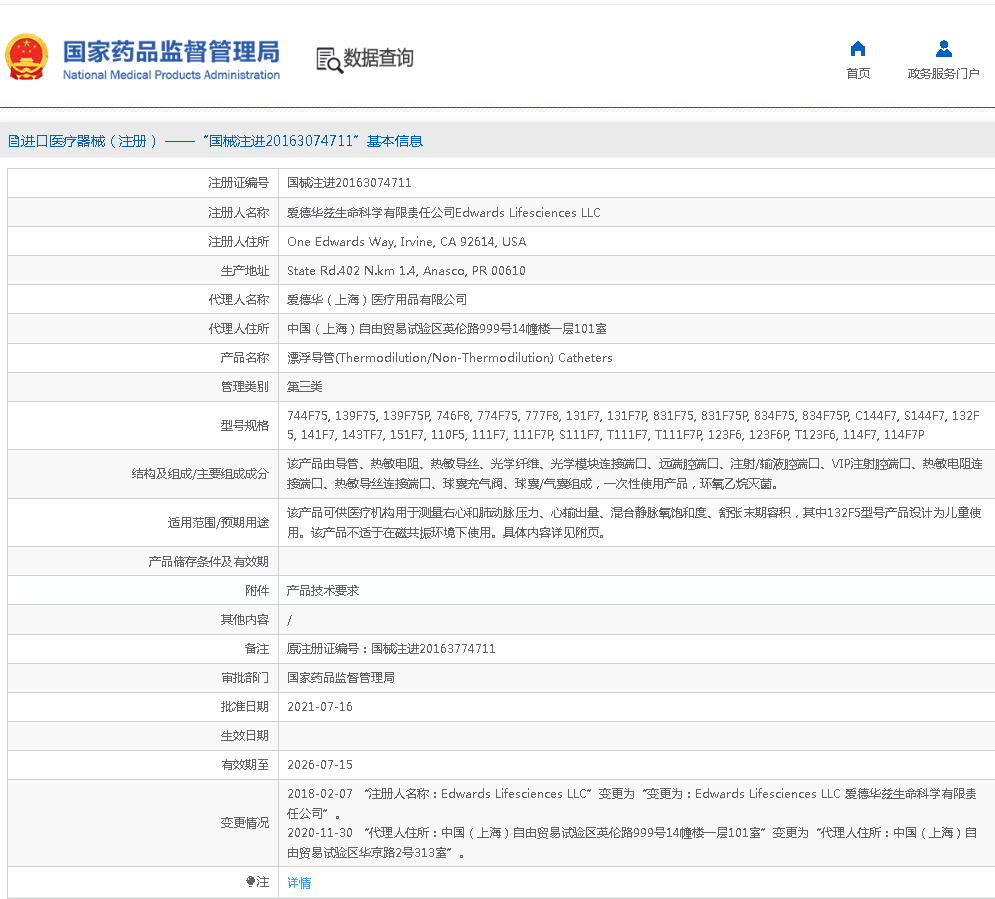Click the national emblem logo

click(27, 56)
